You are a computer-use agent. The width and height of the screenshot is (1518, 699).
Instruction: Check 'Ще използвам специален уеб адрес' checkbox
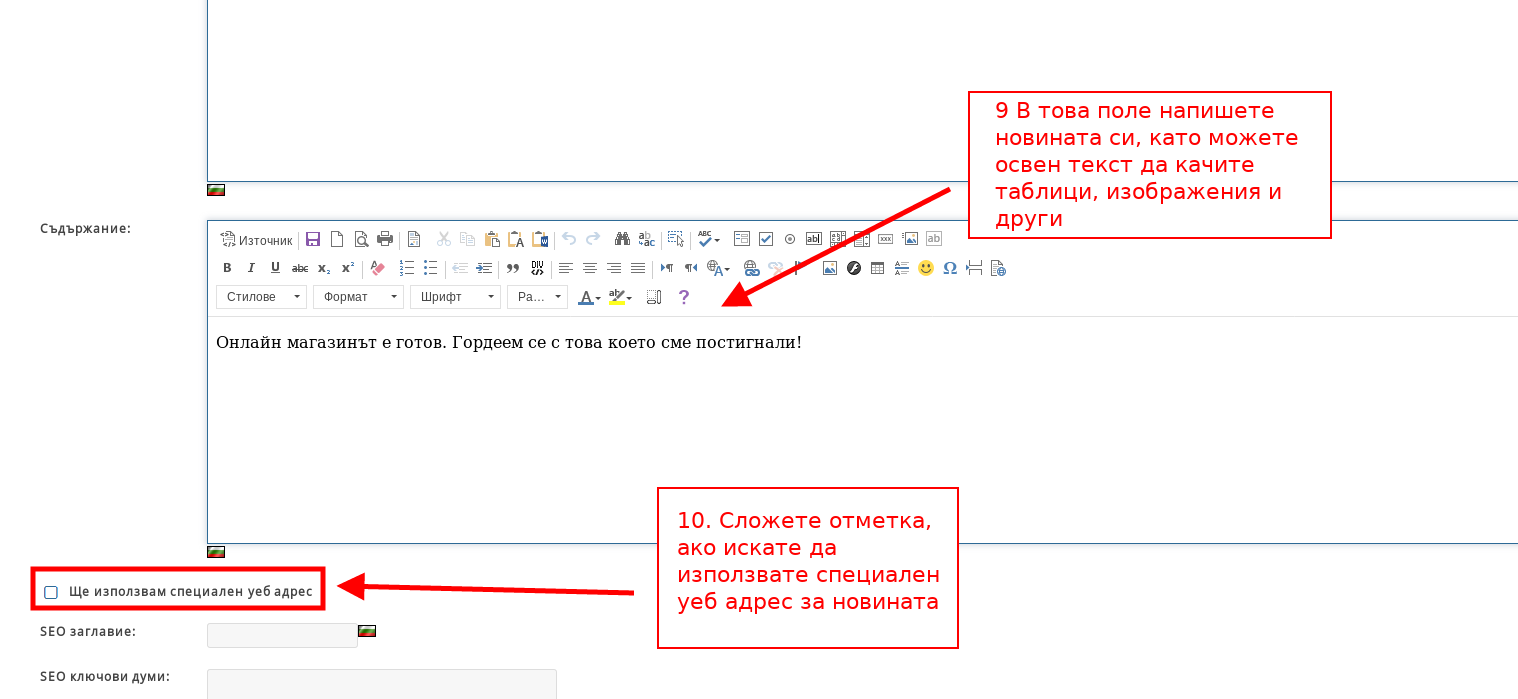tap(51, 592)
